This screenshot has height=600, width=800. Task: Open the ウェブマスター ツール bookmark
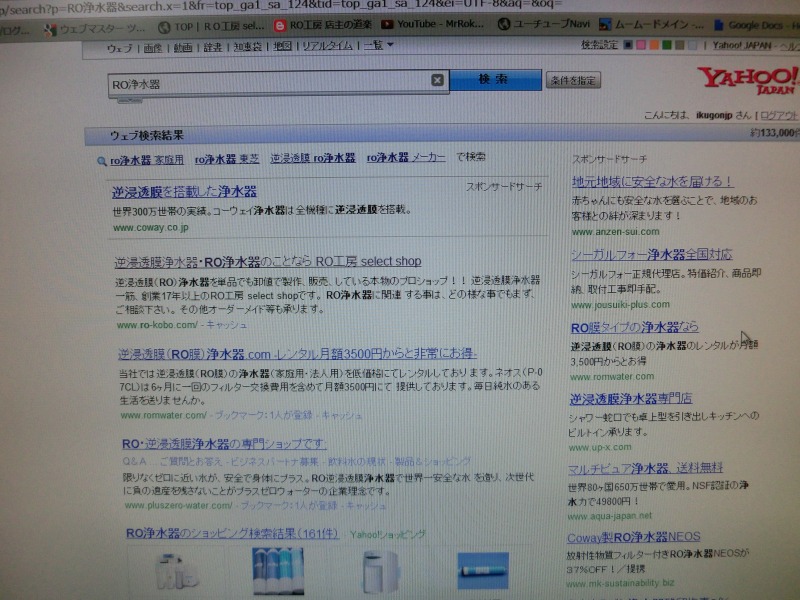(x=95, y=29)
